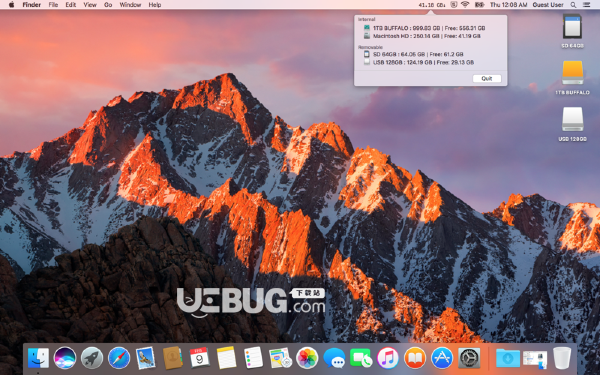This screenshot has width=600, height=375.
Task: Open Maps in the Dock
Action: click(x=280, y=358)
